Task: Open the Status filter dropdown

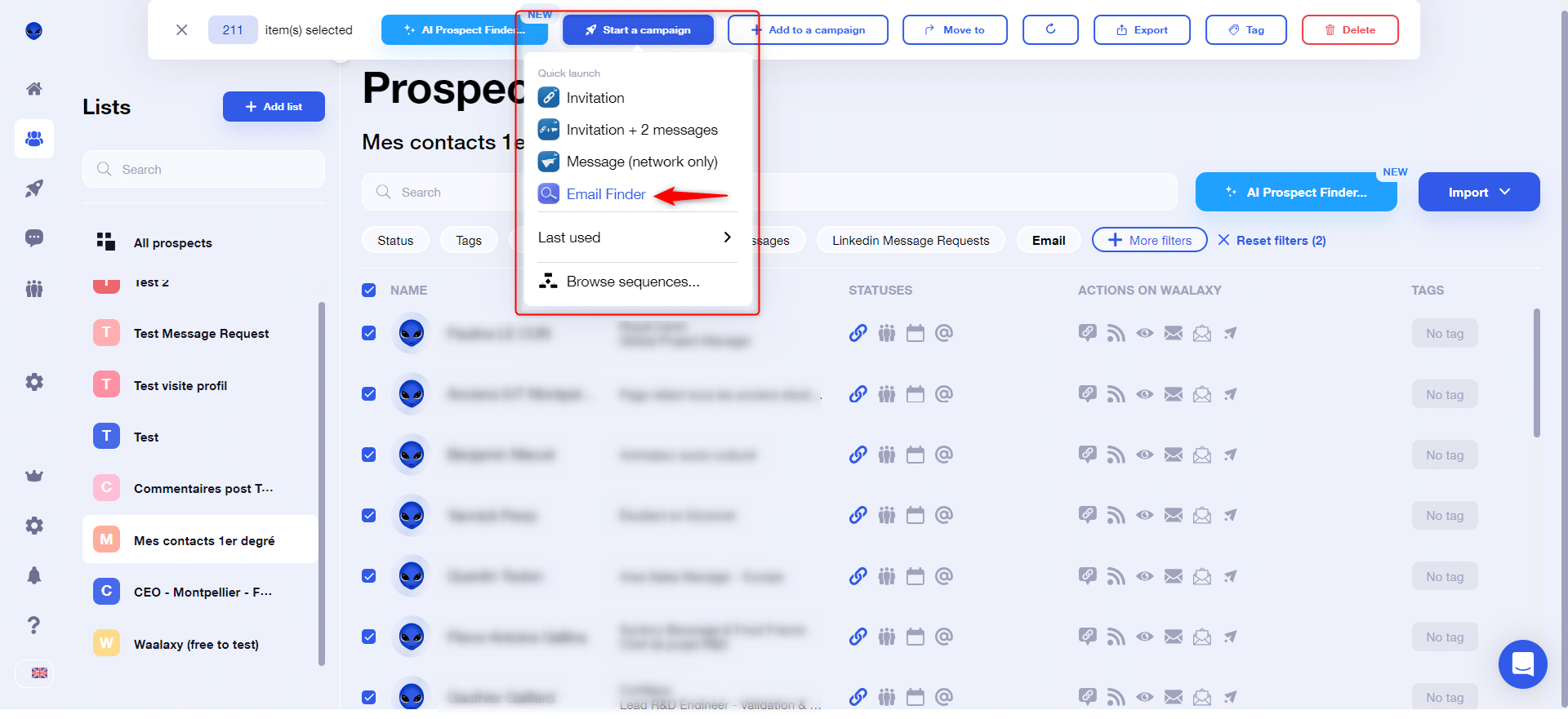Action: [395, 240]
